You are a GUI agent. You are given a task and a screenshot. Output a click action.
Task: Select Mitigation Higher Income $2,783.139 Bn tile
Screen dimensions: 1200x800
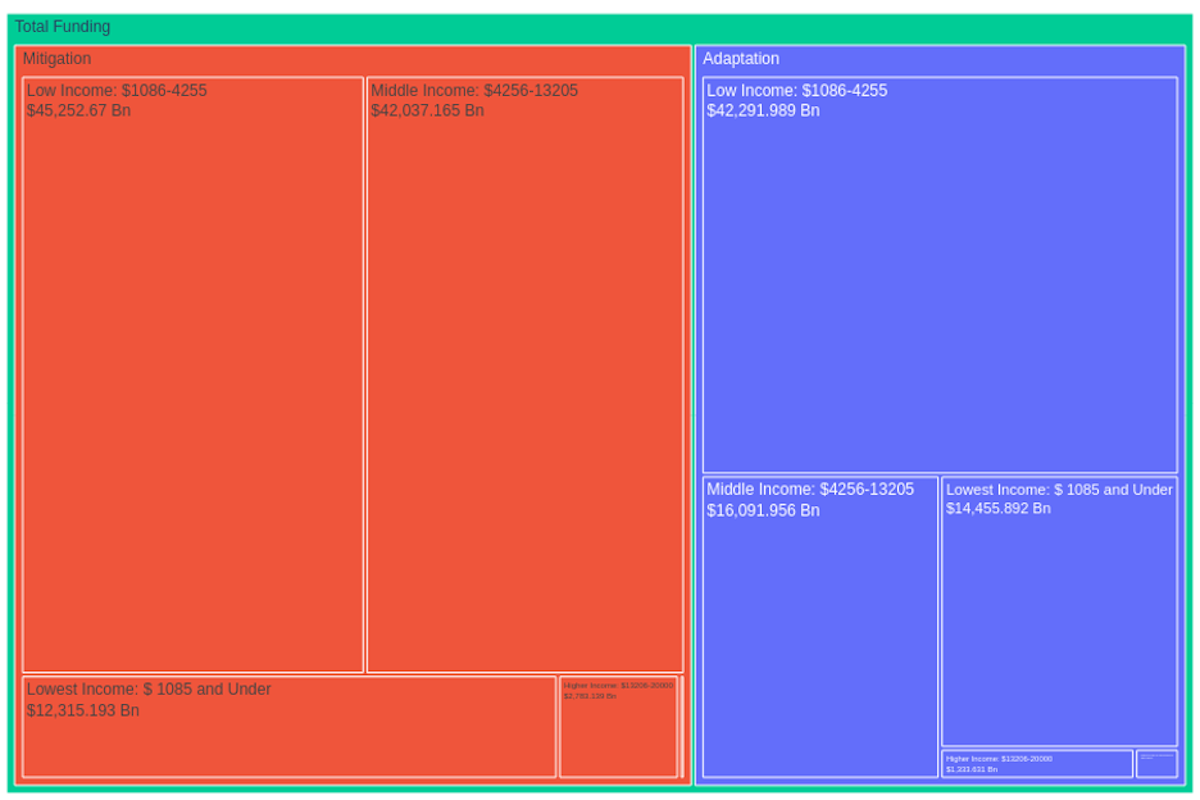coord(619,727)
